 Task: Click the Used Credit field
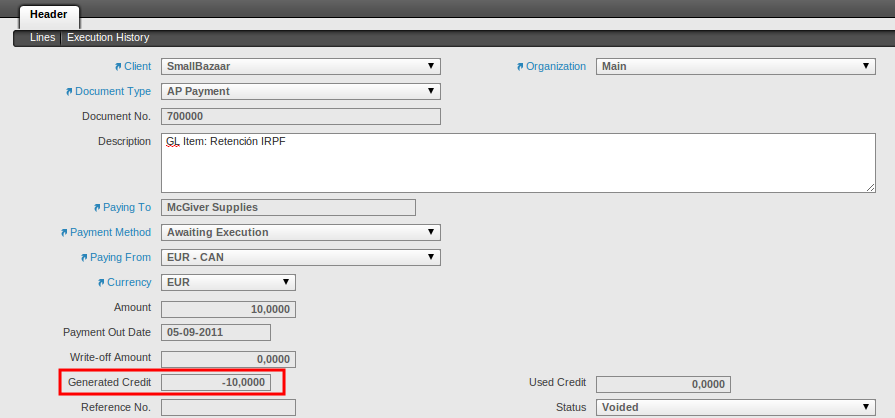pos(663,385)
